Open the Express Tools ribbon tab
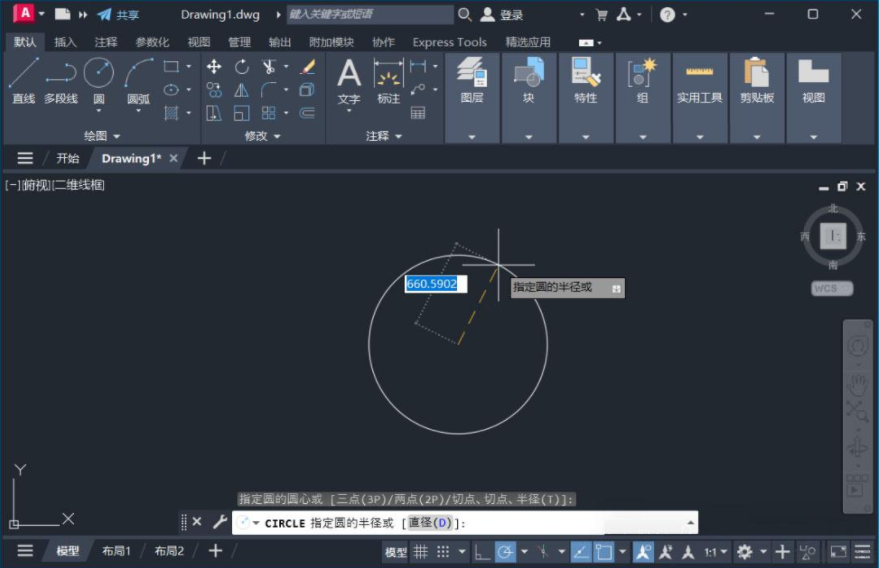 450,42
